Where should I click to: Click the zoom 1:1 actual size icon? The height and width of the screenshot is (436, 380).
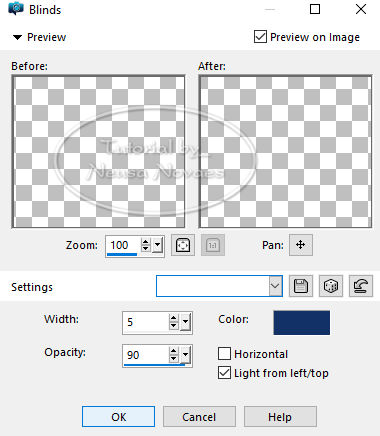click(x=213, y=245)
